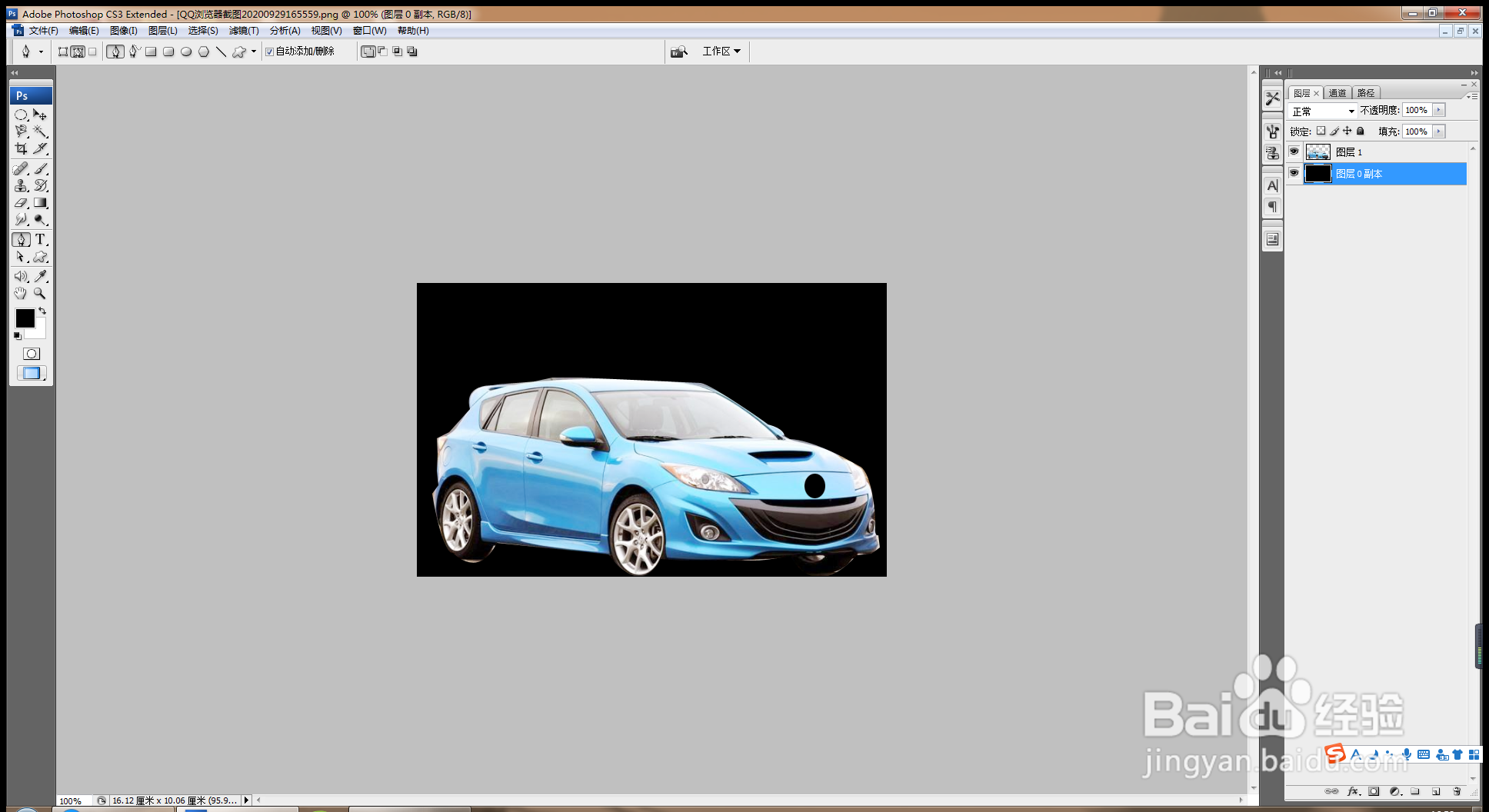This screenshot has width=1489, height=812.
Task: Select the Custom Shape tool in the toolbox
Action: click(x=41, y=258)
